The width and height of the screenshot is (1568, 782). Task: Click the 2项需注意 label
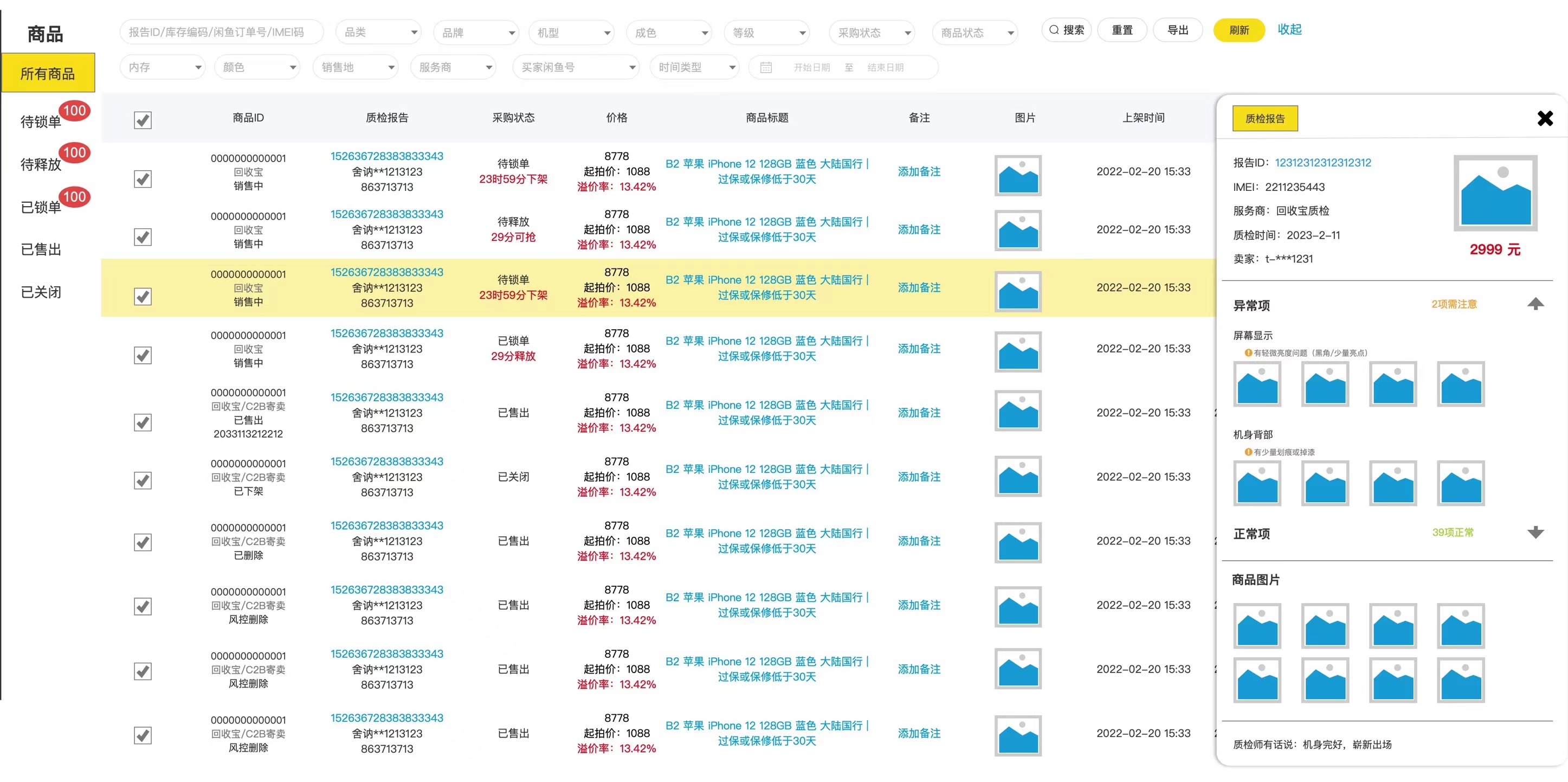pos(1454,304)
